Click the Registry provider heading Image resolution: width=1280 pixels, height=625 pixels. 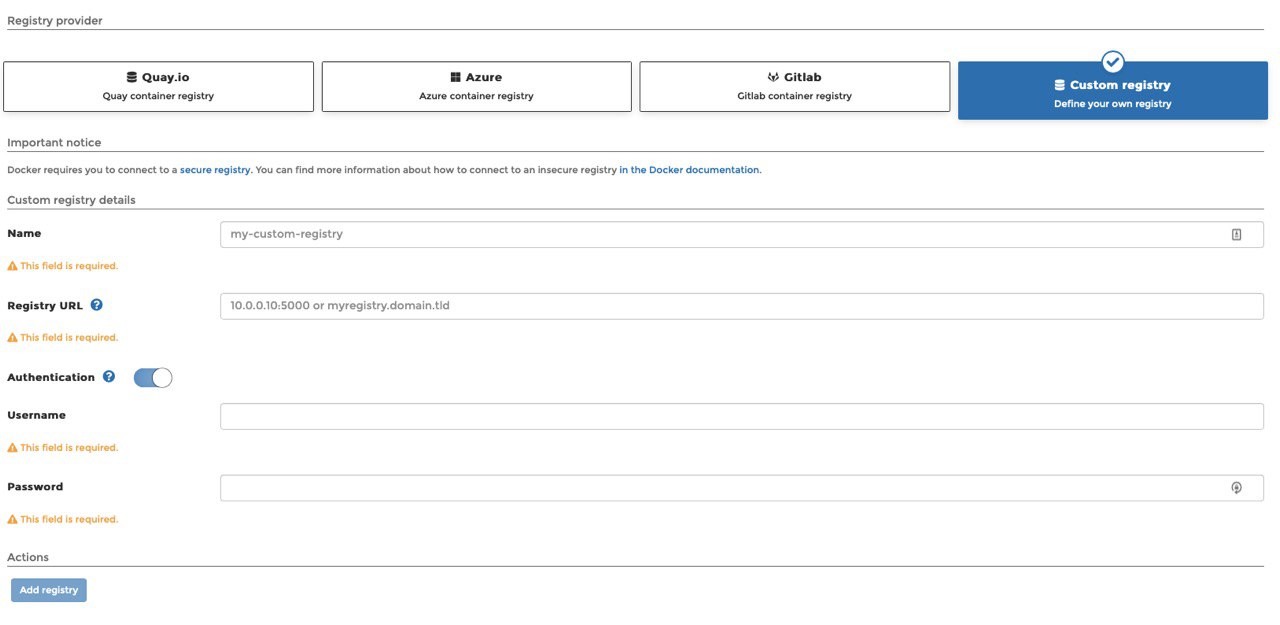click(x=55, y=21)
